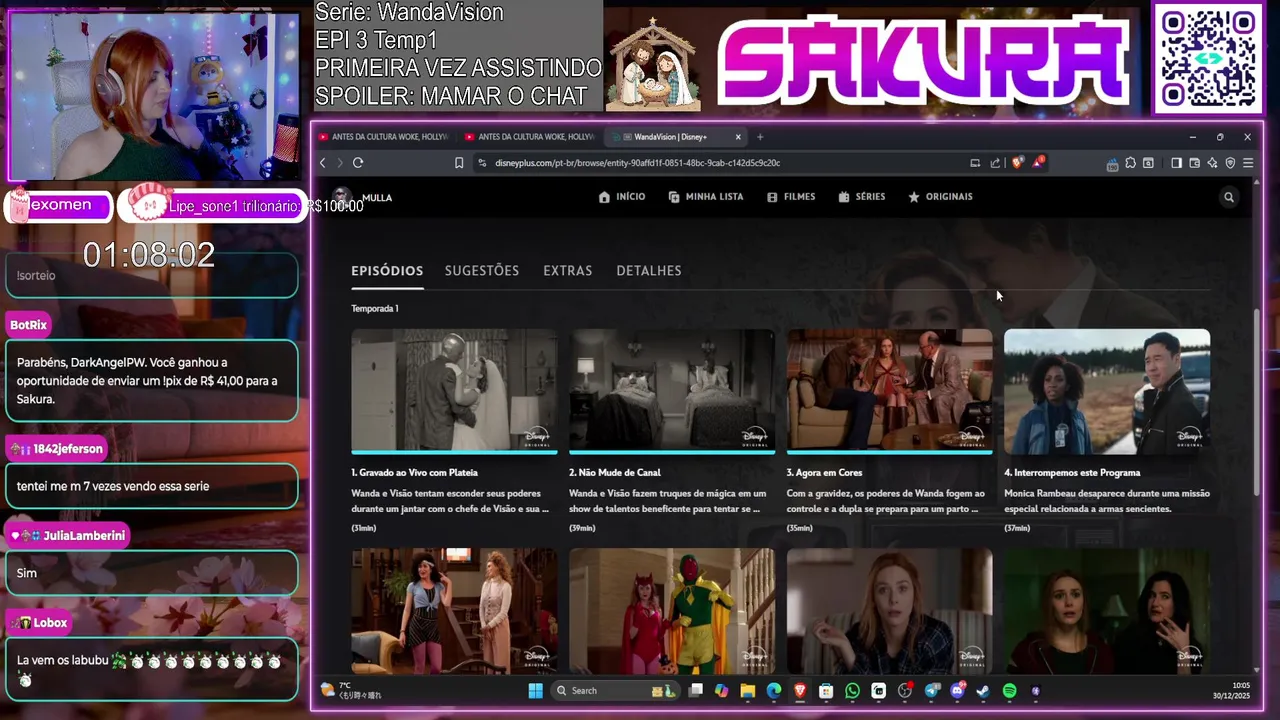Open Telegram from the taskbar
The height and width of the screenshot is (720, 1280).
pos(931,691)
